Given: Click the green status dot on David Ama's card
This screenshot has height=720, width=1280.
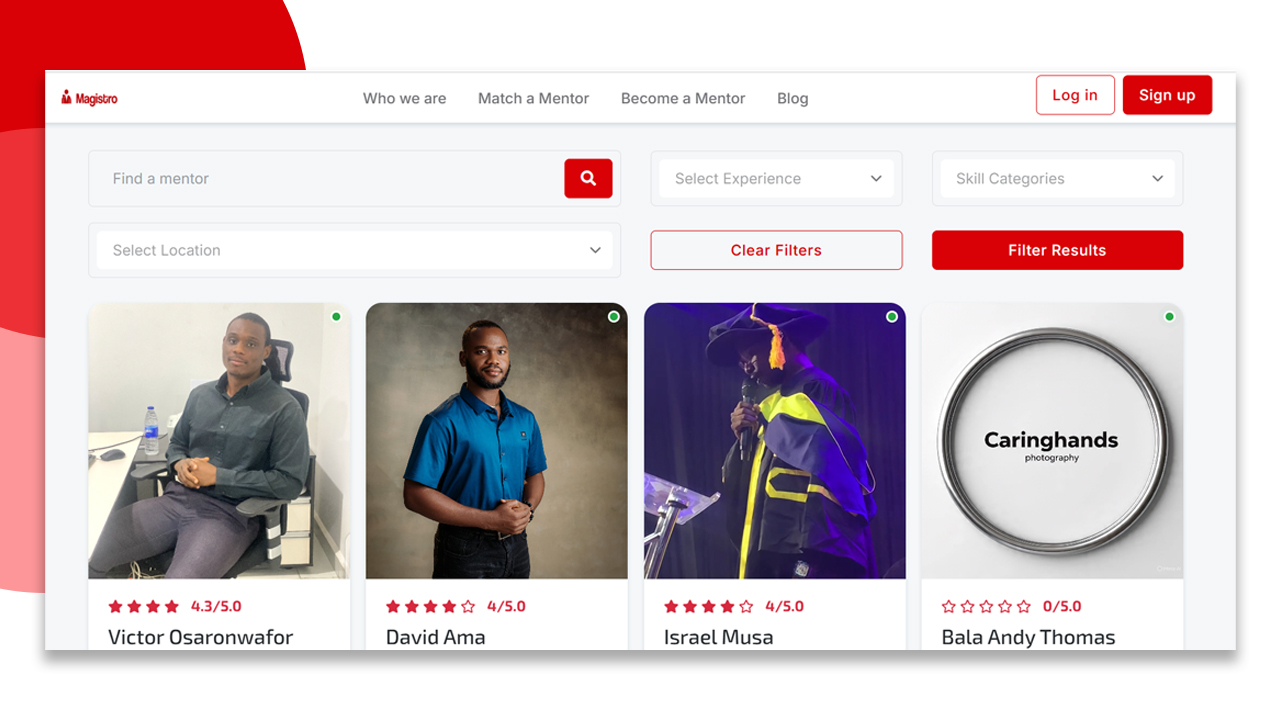Looking at the screenshot, I should (614, 317).
